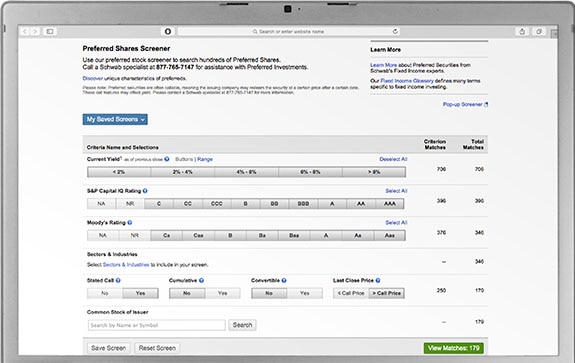The height and width of the screenshot is (363, 575).
Task: Go back with browser back arrow
Action: [x=25, y=32]
